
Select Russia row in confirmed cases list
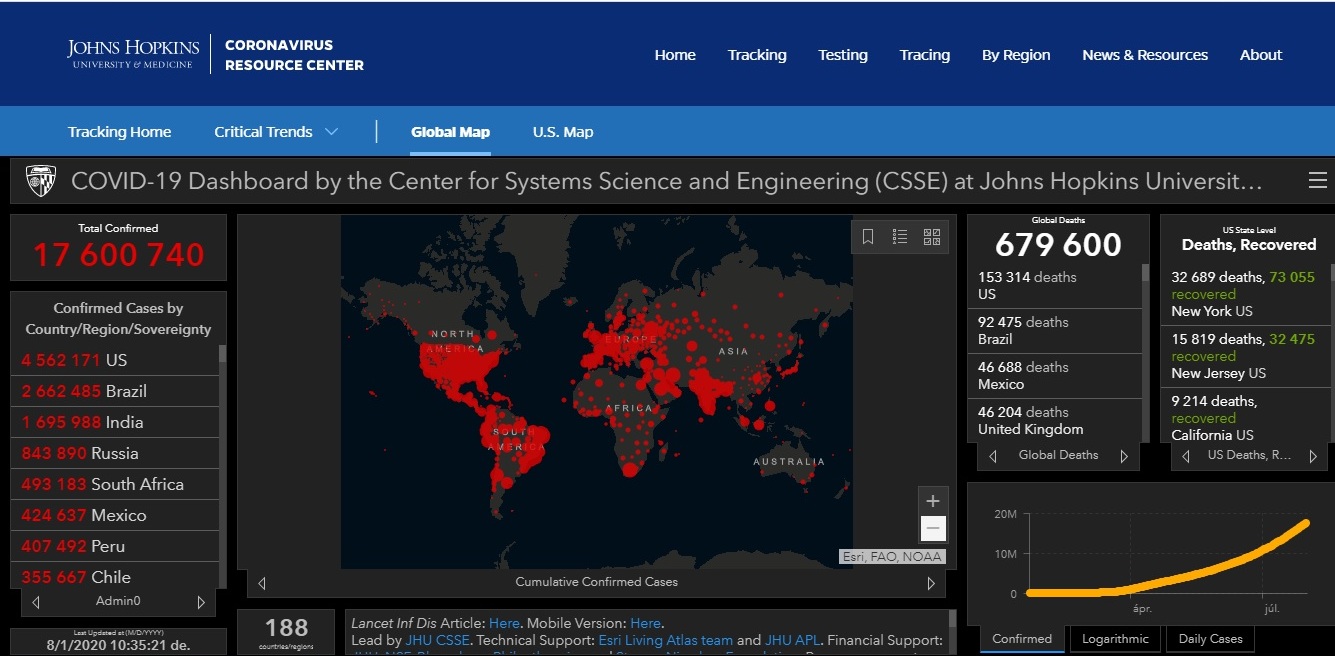pyautogui.click(x=115, y=453)
